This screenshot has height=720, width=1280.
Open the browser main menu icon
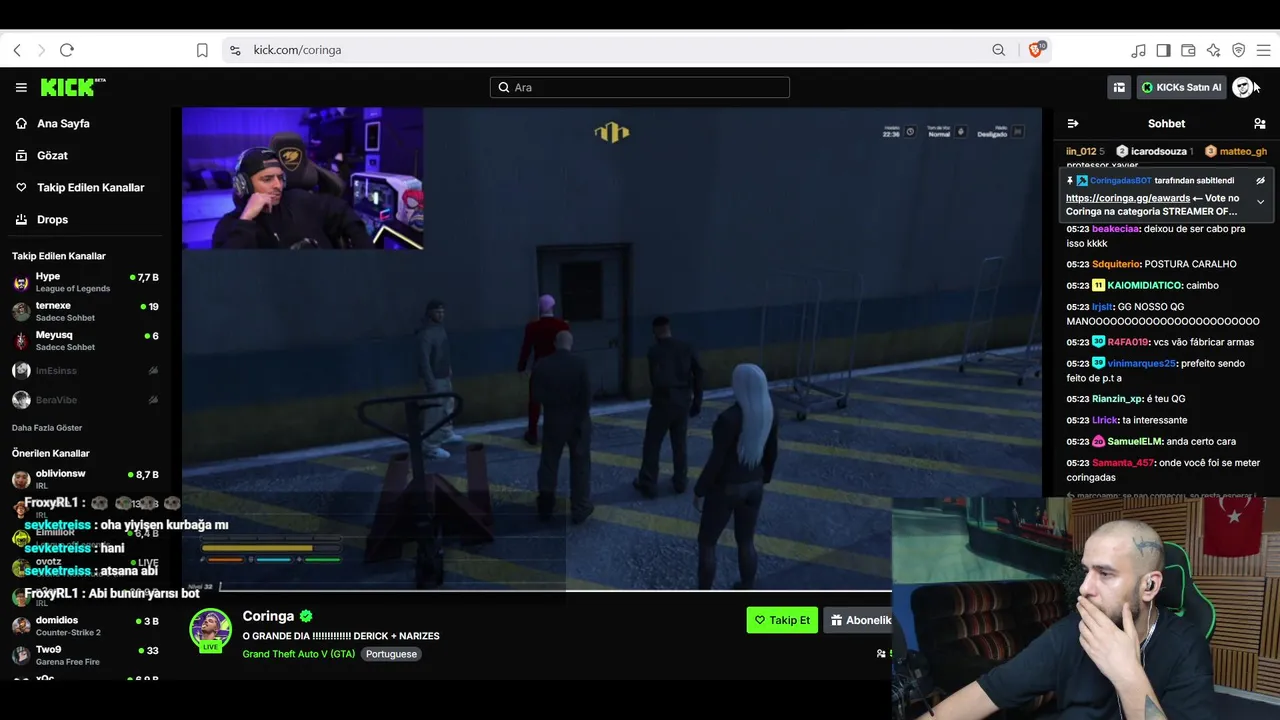[1263, 50]
